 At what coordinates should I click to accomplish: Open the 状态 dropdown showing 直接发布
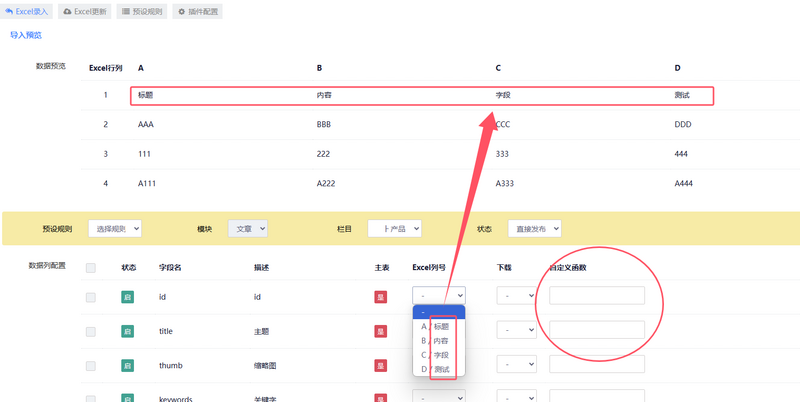535,229
